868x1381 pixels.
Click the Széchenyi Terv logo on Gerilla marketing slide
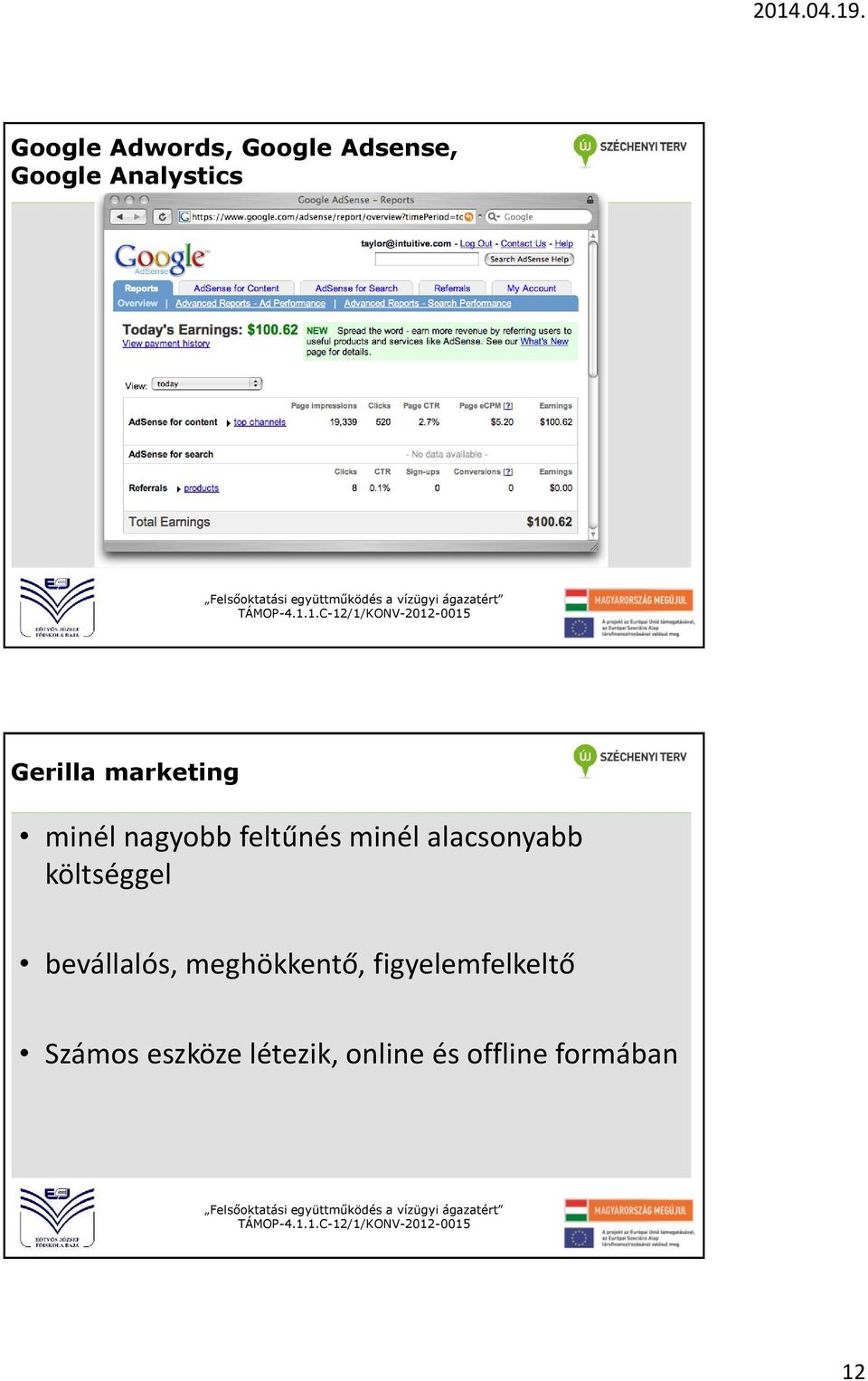click(x=629, y=760)
